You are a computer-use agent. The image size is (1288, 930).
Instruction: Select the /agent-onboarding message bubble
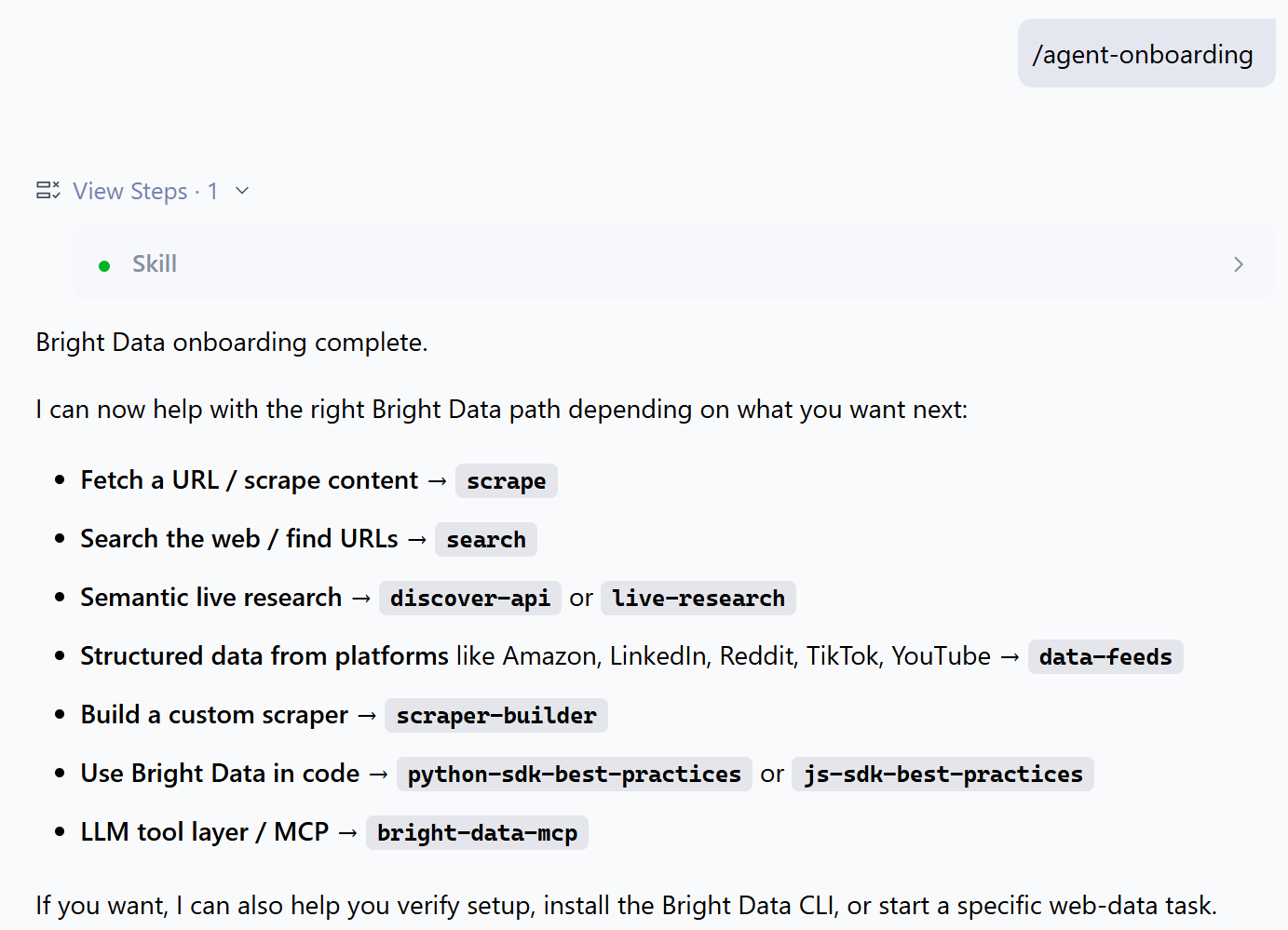1146,54
